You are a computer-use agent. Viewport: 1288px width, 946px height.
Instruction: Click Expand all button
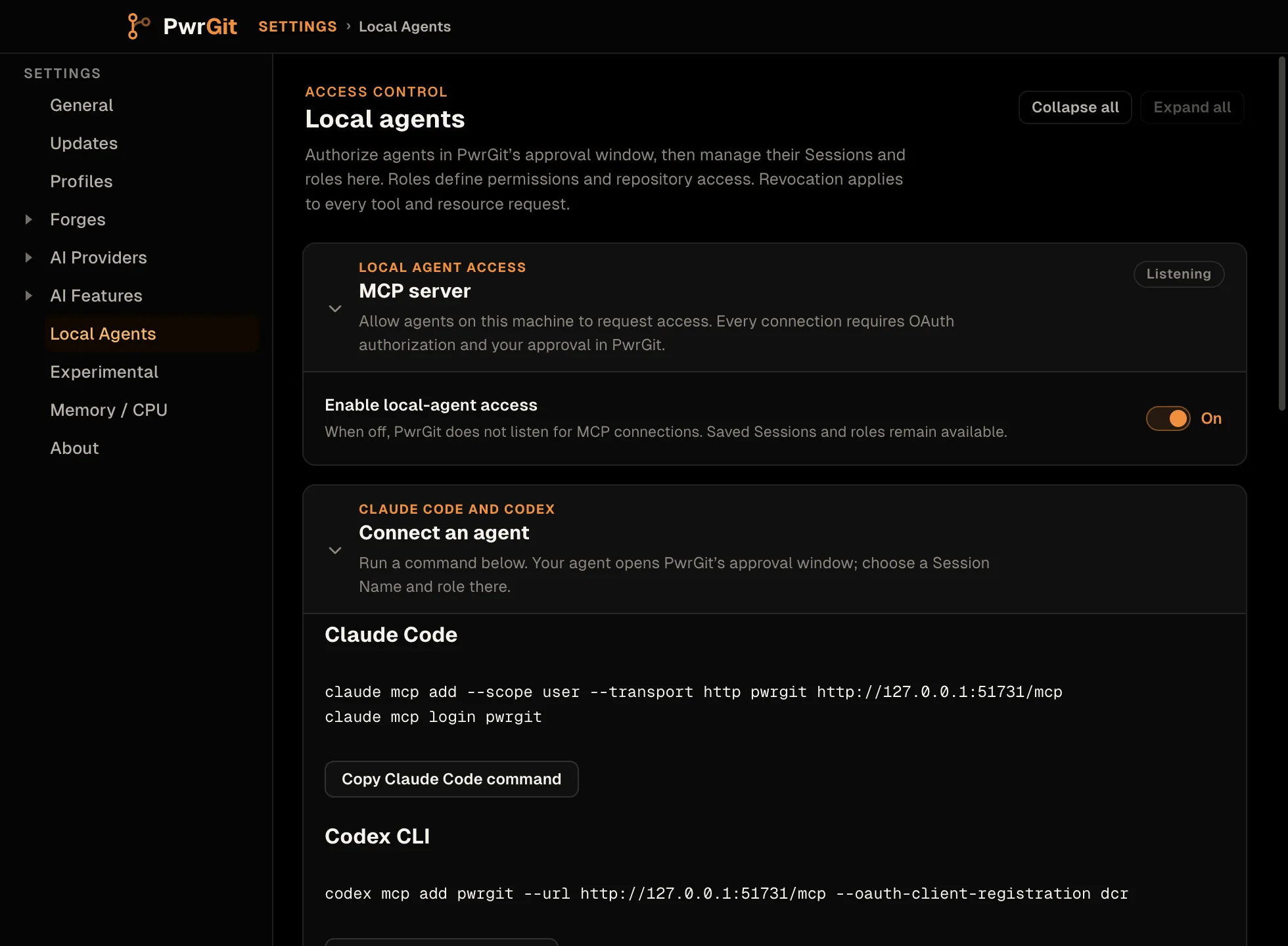1192,107
